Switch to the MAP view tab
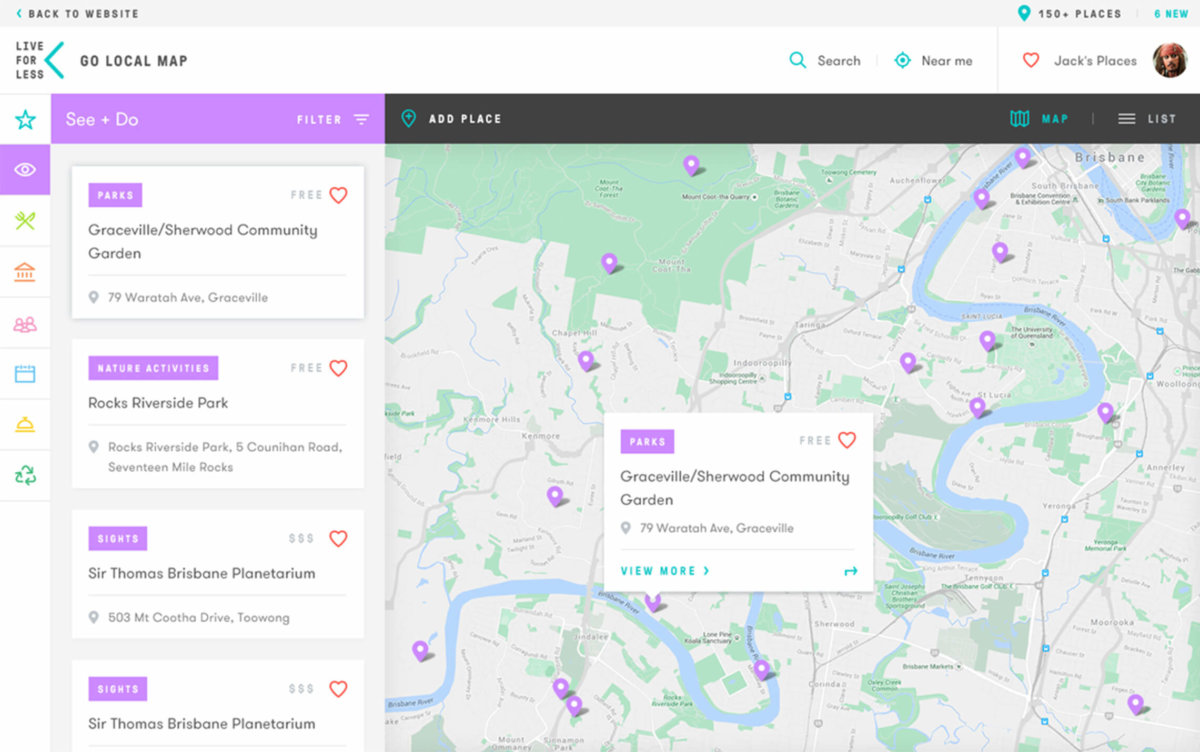 click(1040, 118)
